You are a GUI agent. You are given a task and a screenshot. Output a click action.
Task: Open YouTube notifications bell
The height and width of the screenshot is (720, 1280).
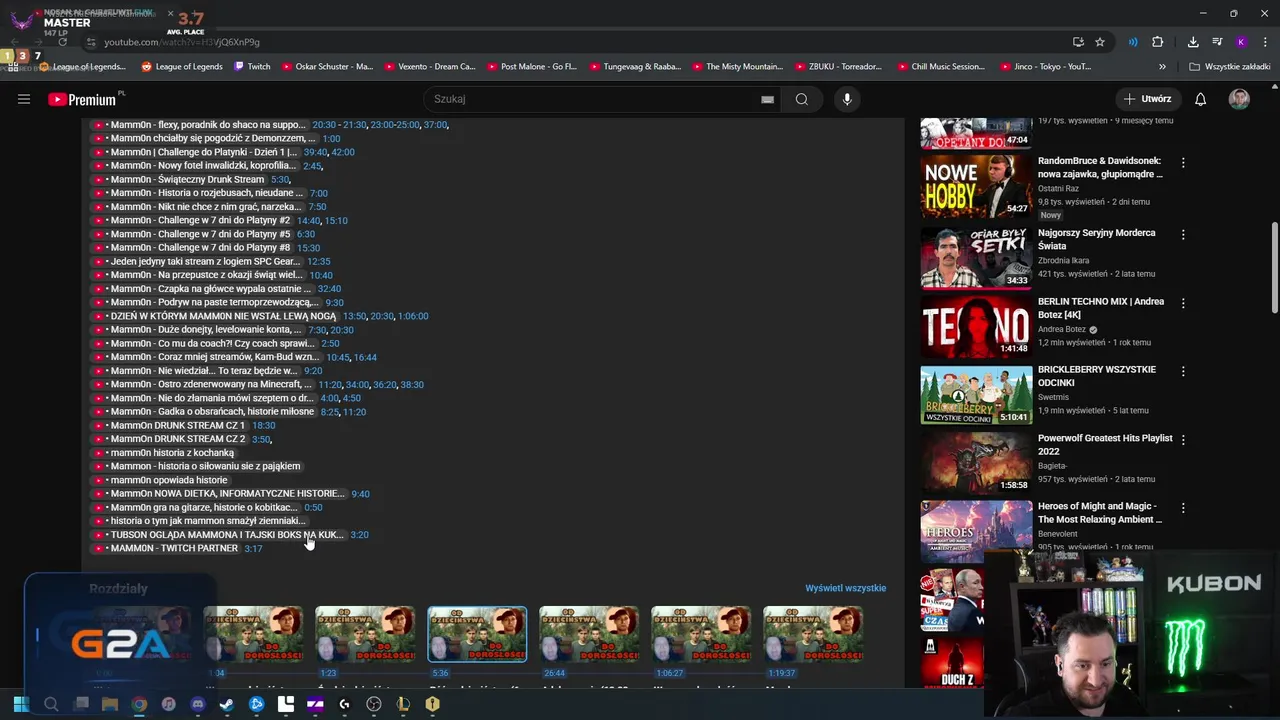[x=1200, y=99]
